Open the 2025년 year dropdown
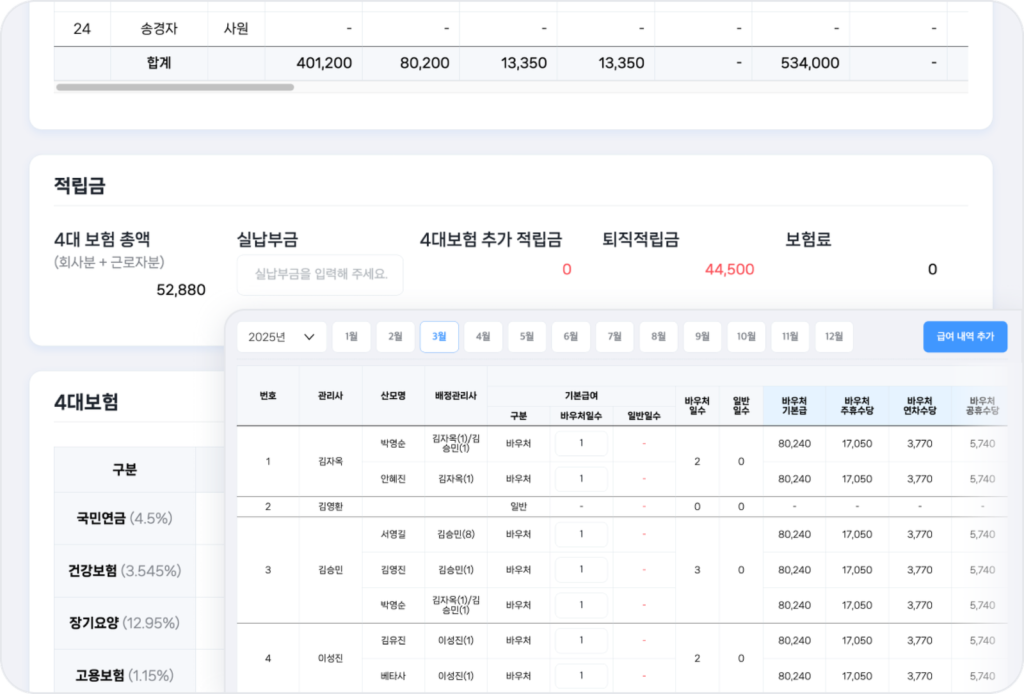This screenshot has width=1024, height=694. (x=281, y=337)
